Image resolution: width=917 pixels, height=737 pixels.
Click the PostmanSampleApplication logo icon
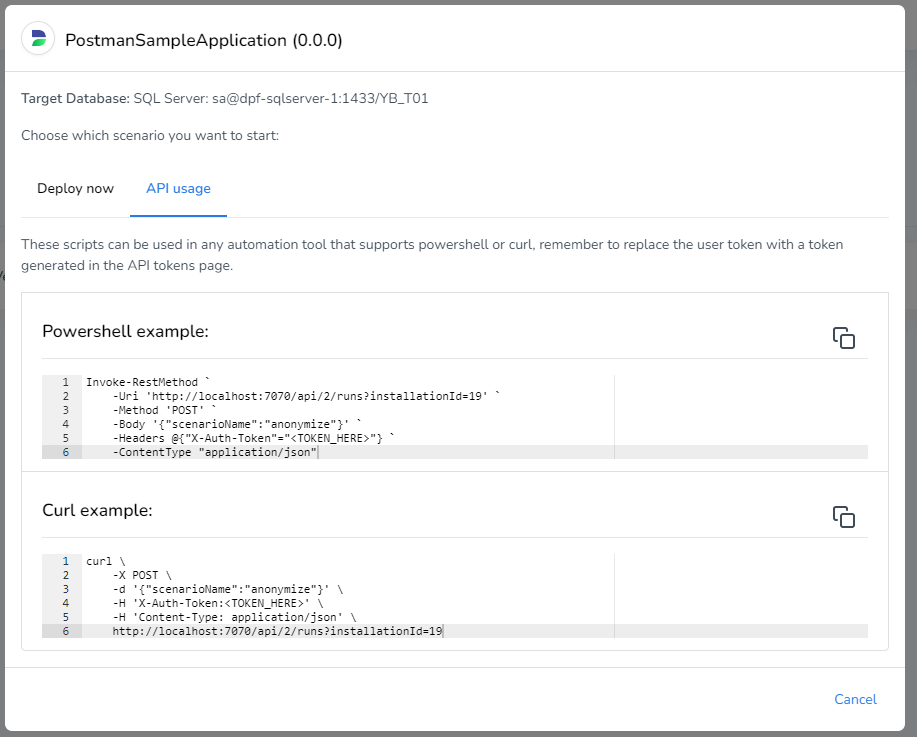(x=37, y=39)
